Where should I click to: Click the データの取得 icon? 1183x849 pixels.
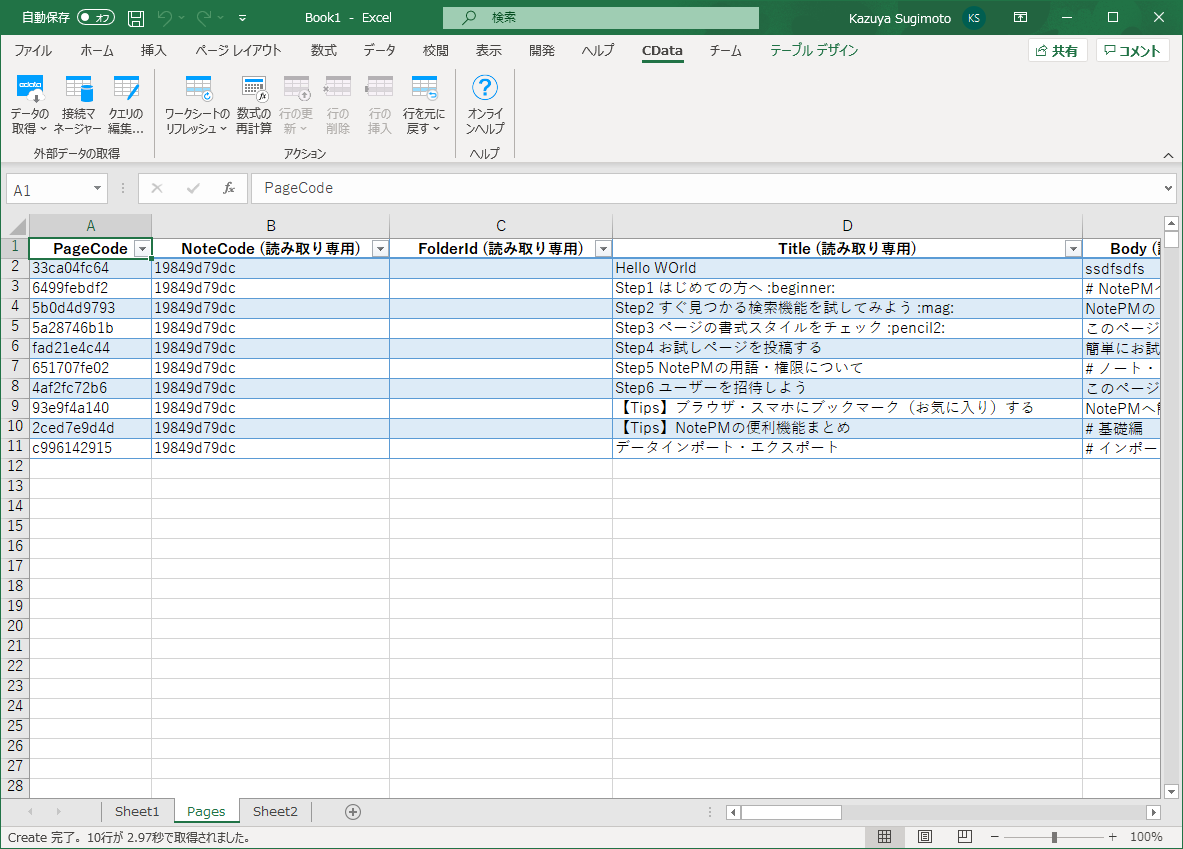click(x=30, y=89)
